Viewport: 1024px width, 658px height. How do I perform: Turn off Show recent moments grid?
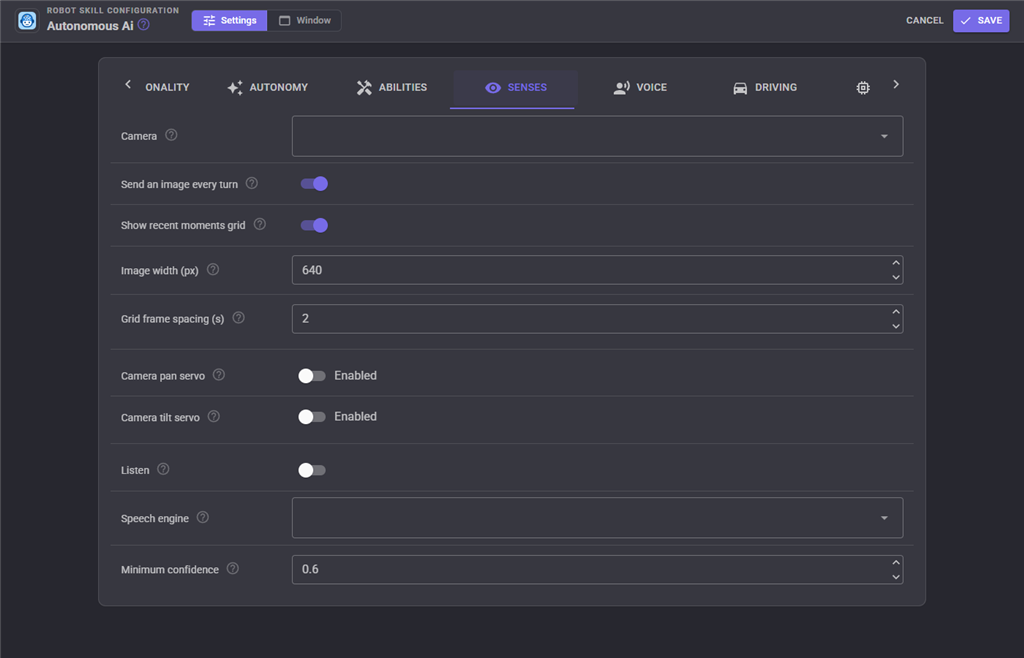coord(313,225)
